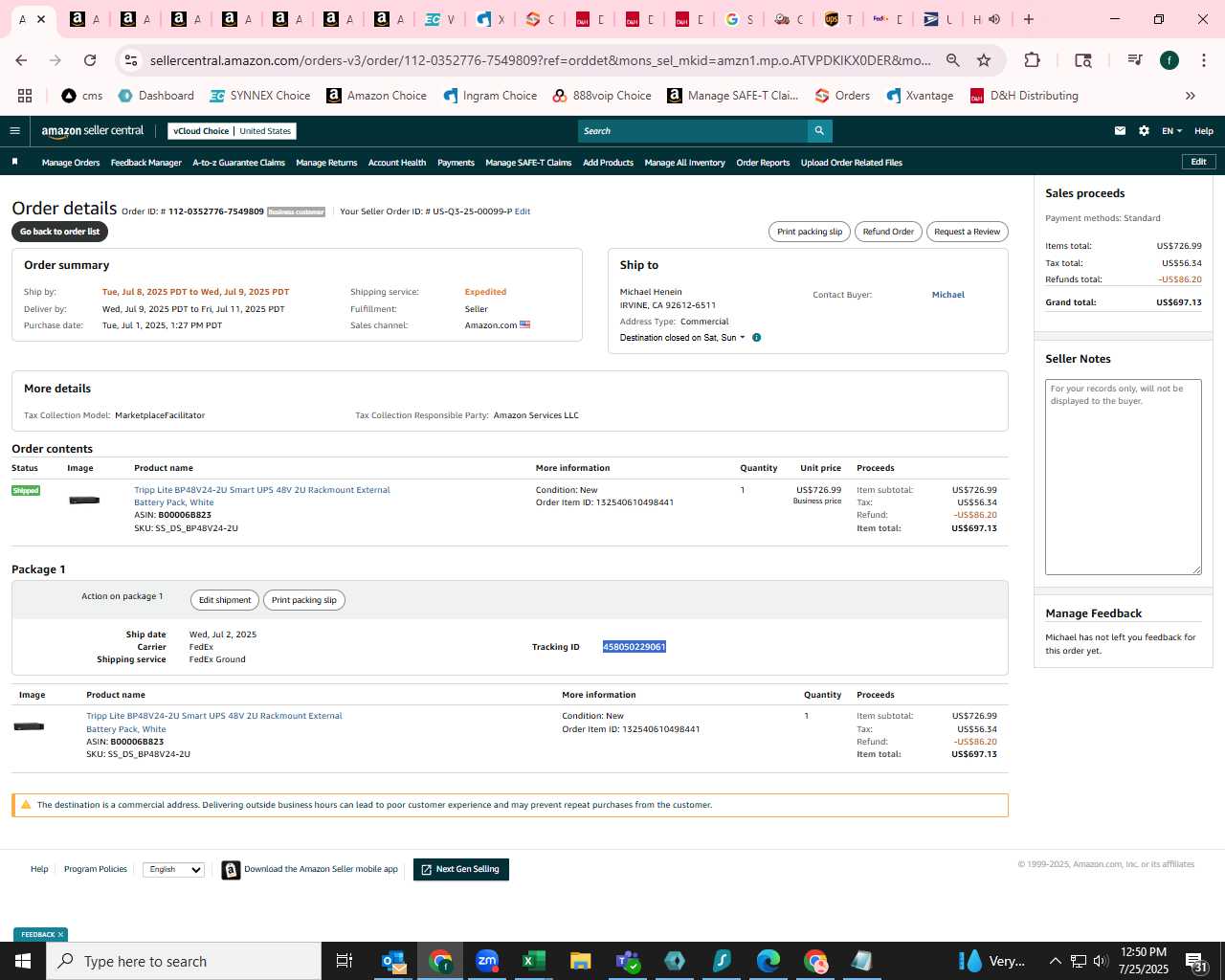Click Edit link next to Seller Order ID
This screenshot has width=1225, height=980.
(x=523, y=212)
